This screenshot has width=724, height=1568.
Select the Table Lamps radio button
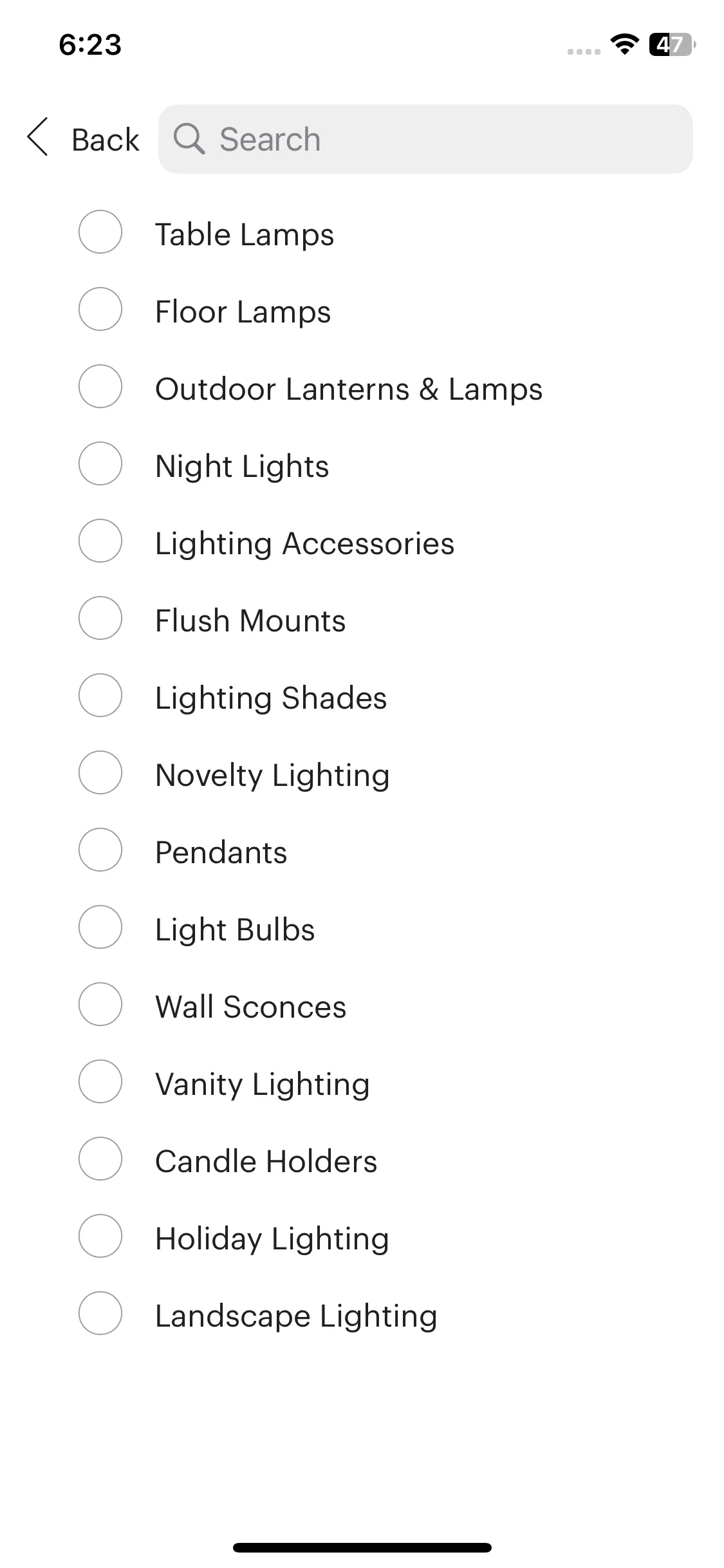click(x=100, y=232)
